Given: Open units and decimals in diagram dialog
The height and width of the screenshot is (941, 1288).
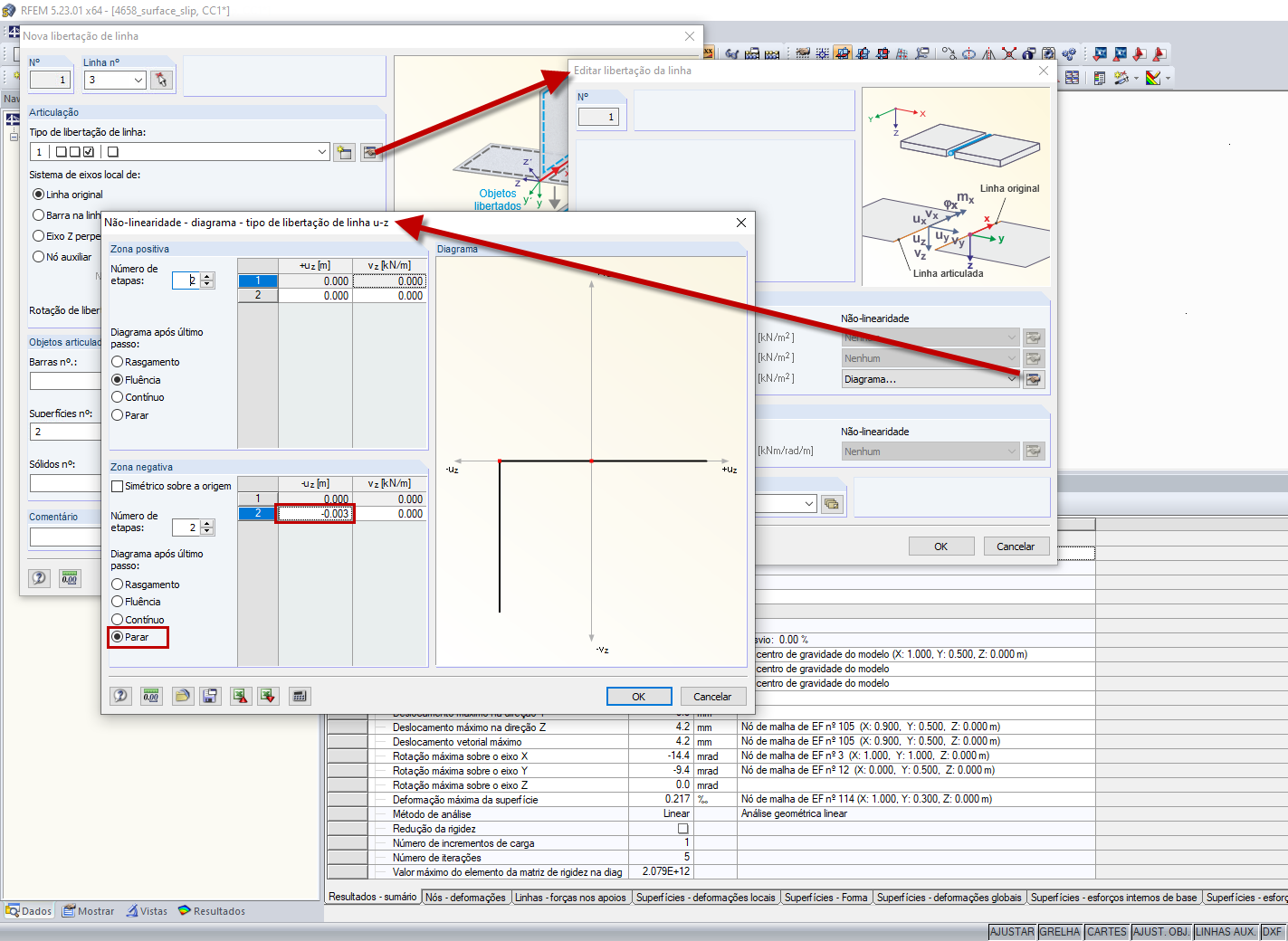Looking at the screenshot, I should tap(151, 696).
